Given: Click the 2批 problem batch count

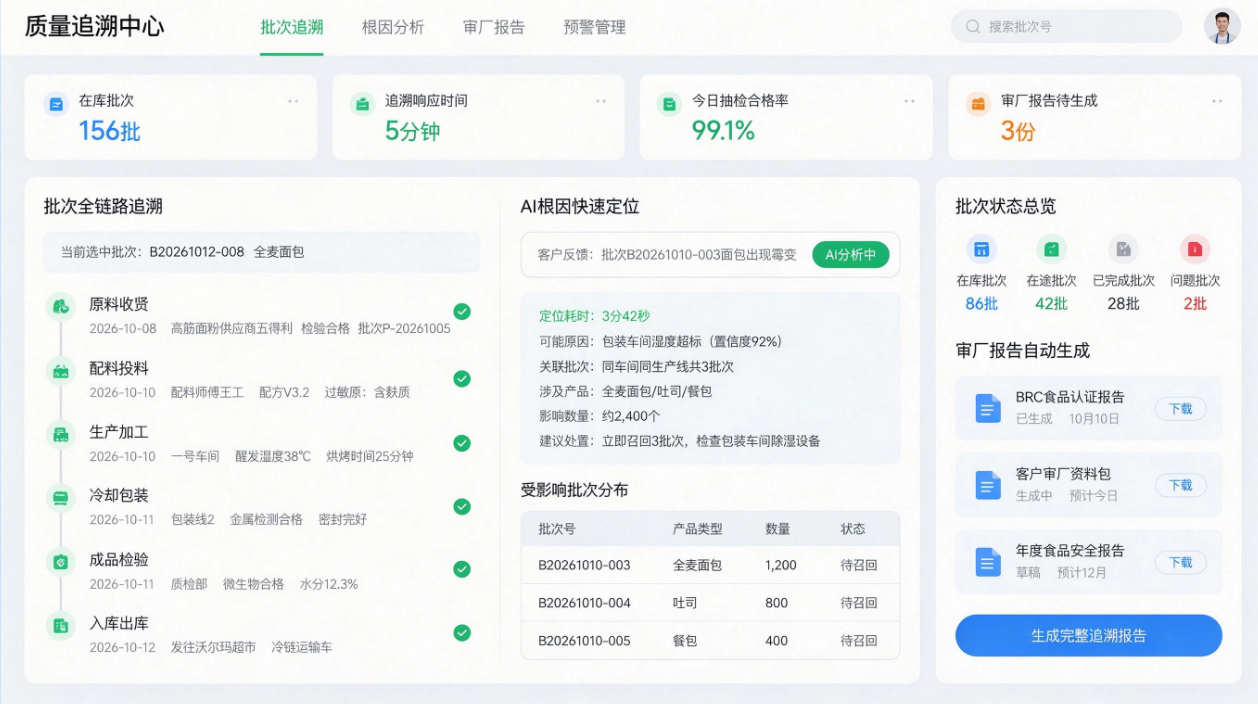Looking at the screenshot, I should point(1195,304).
